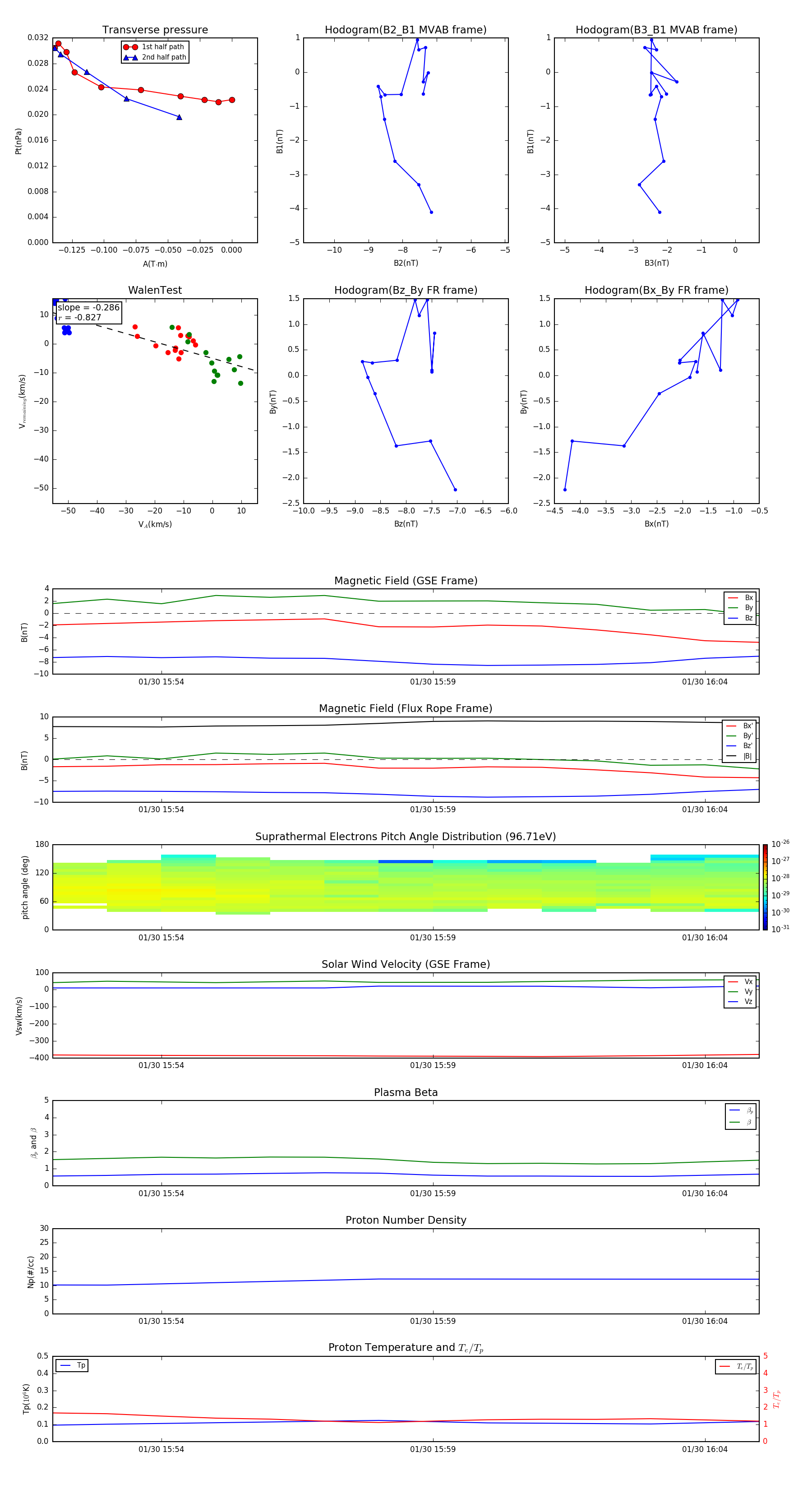The width and height of the screenshot is (812, 1489).
Task: Click the A(T·m) x-axis label
Action: click(x=155, y=264)
